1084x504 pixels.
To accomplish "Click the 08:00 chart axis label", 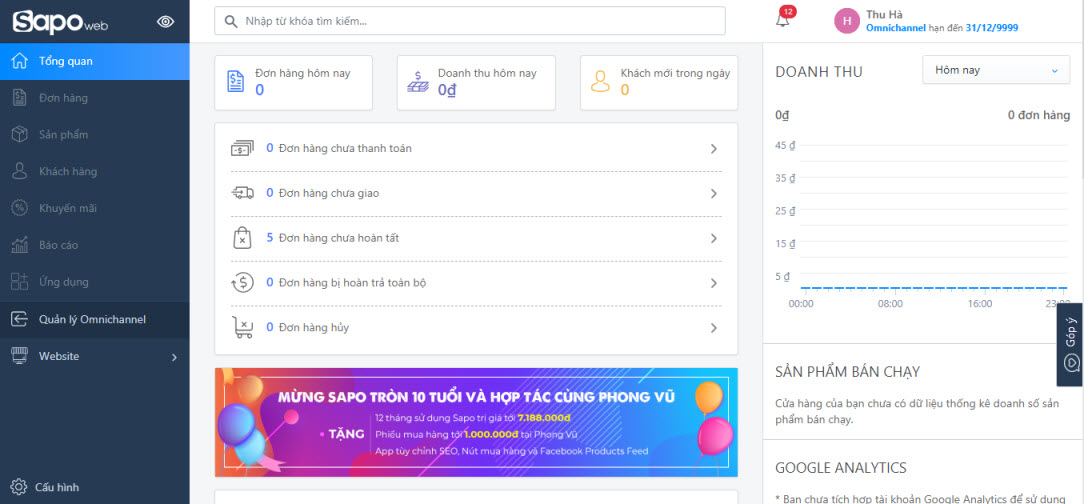I will [x=890, y=304].
